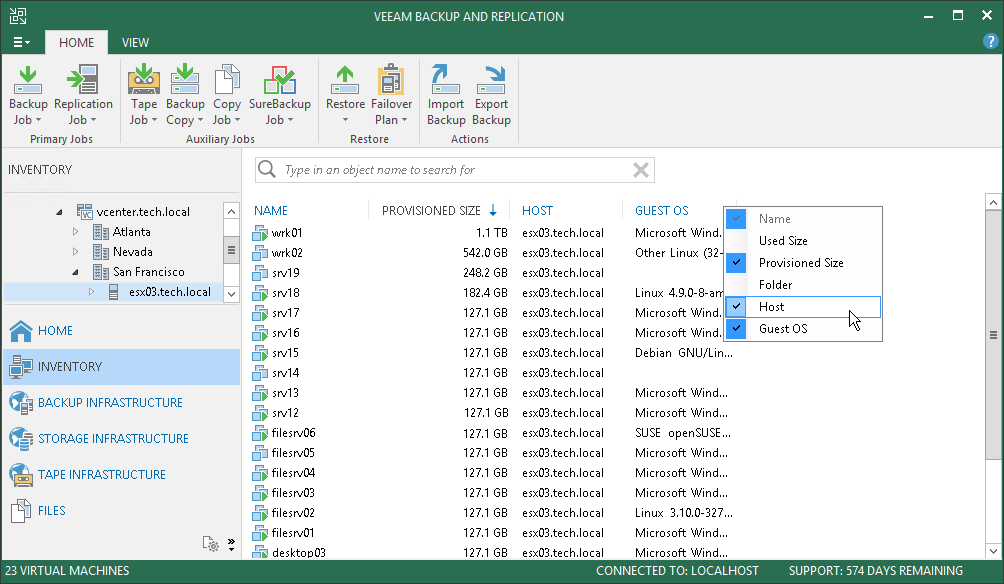Uncheck the Host column option
Viewport: 1004px width, 584px height.
tap(737, 307)
